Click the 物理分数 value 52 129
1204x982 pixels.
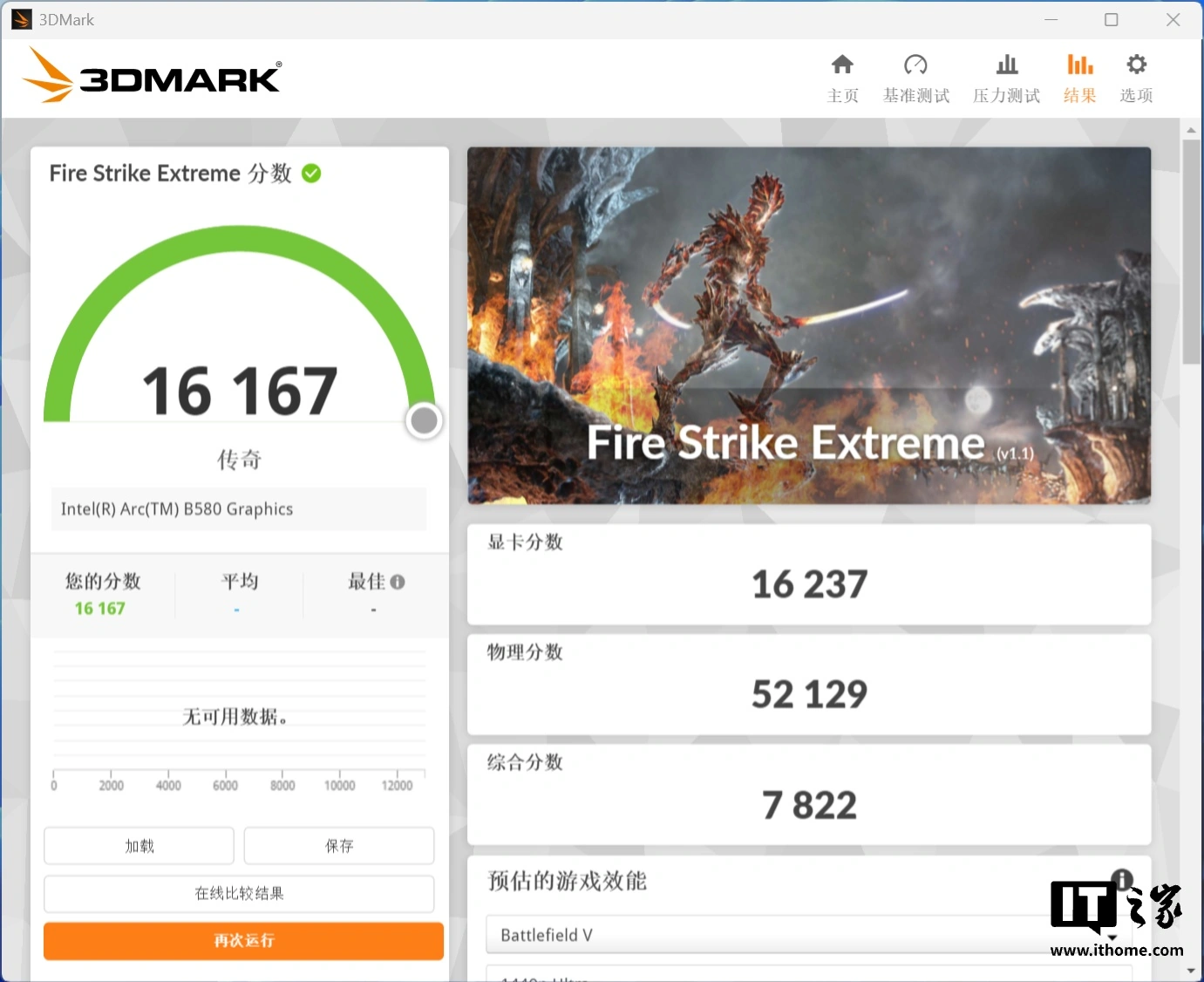tap(809, 694)
